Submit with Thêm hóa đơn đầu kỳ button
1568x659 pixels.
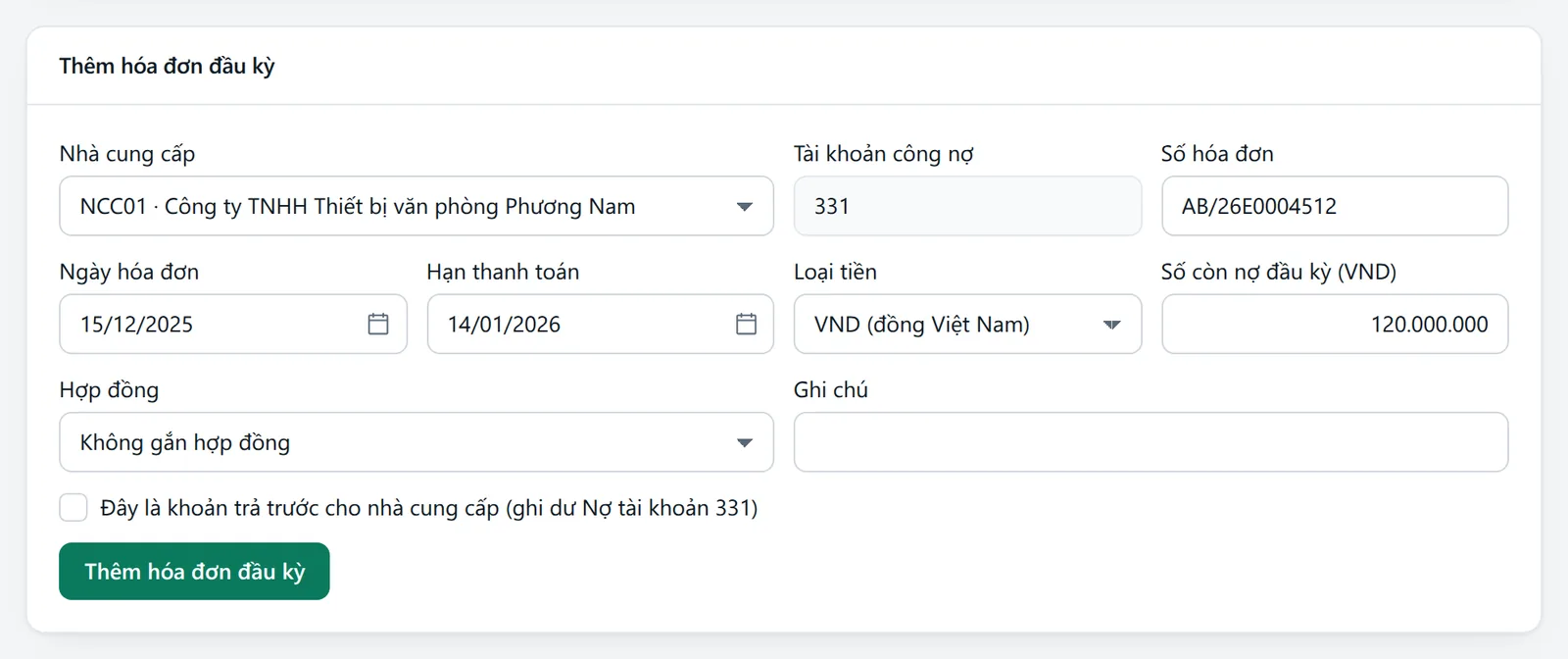[194, 572]
